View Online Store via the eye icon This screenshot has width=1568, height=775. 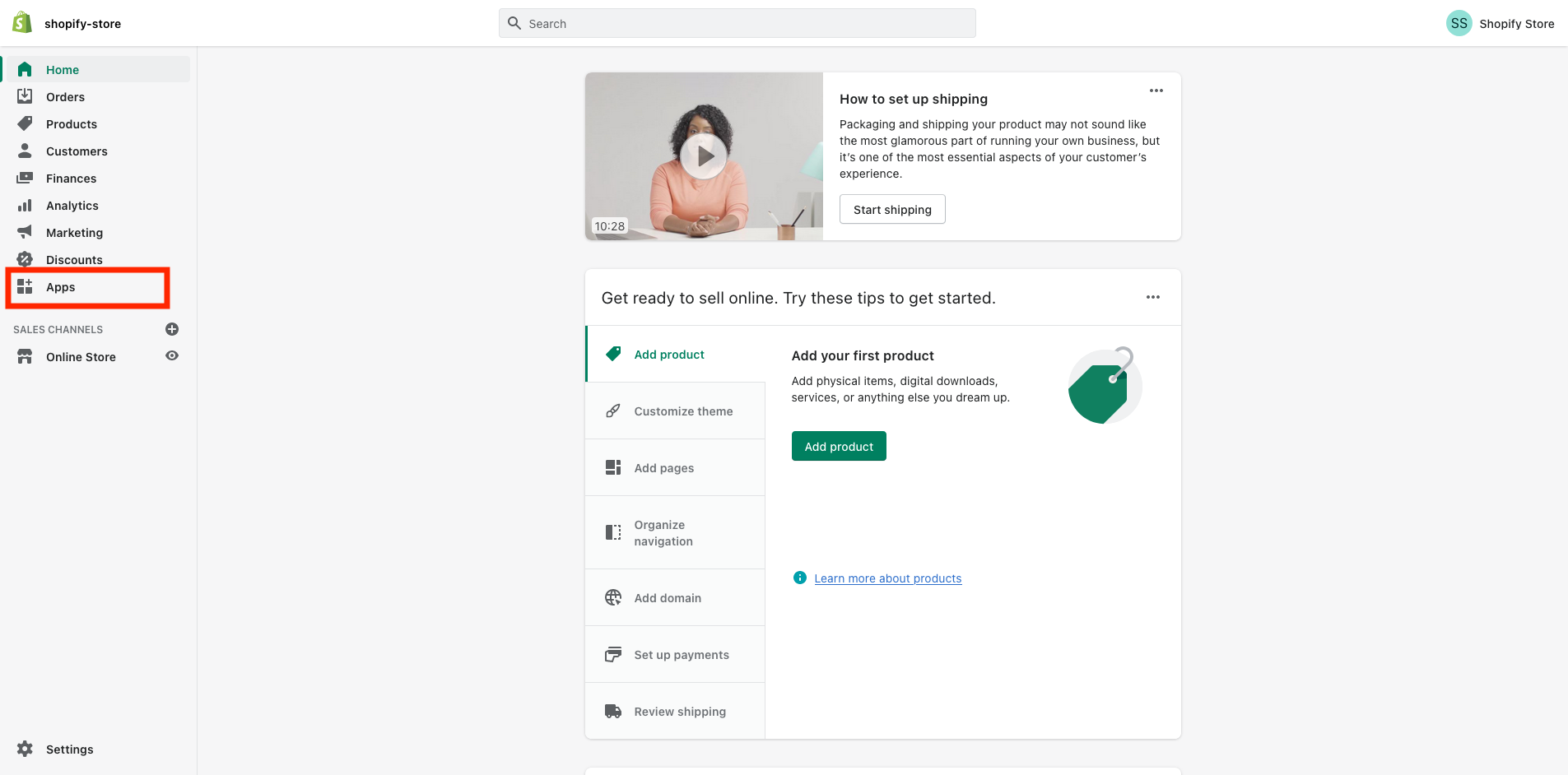(x=172, y=355)
